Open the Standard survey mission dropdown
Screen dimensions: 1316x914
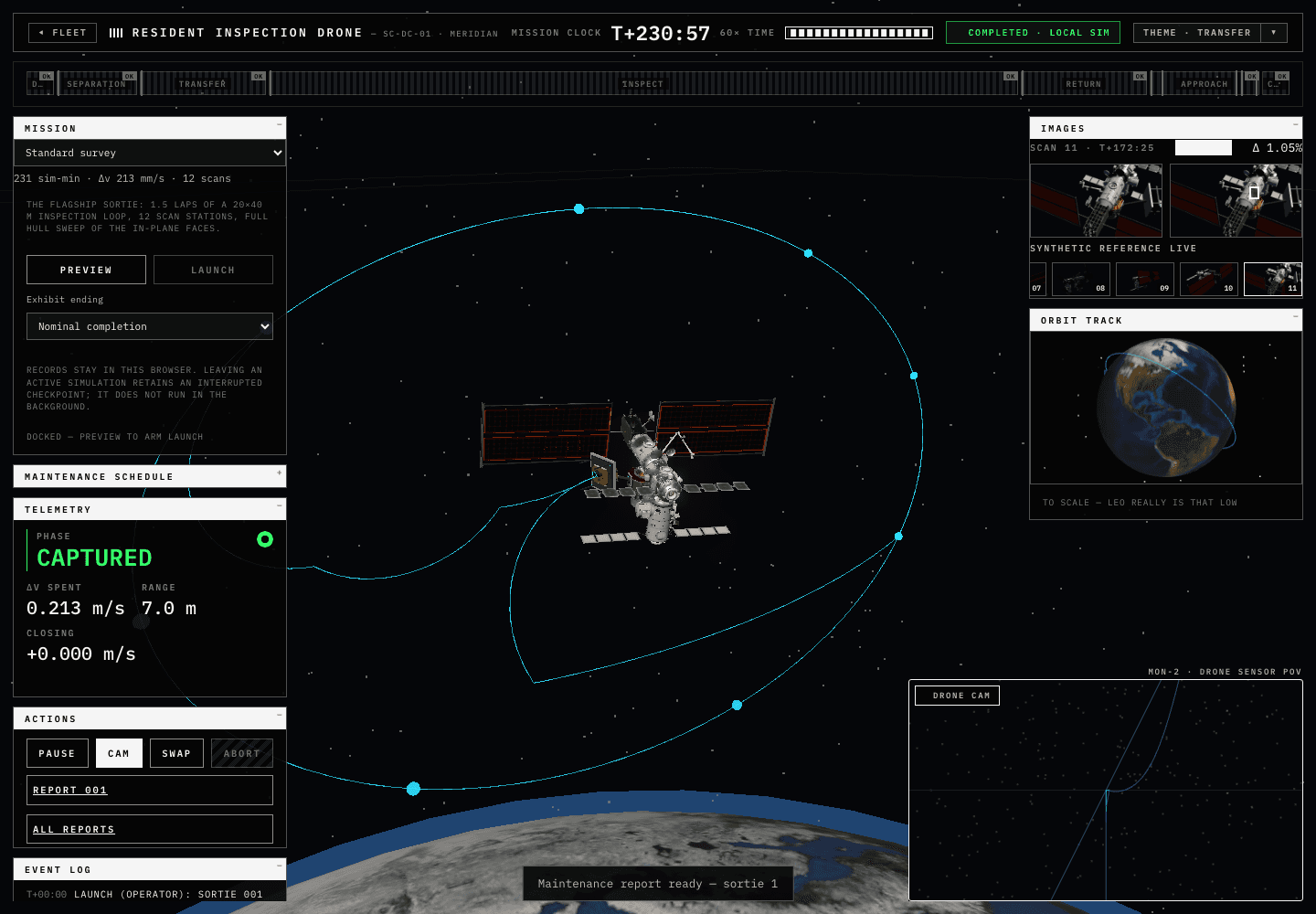point(150,153)
